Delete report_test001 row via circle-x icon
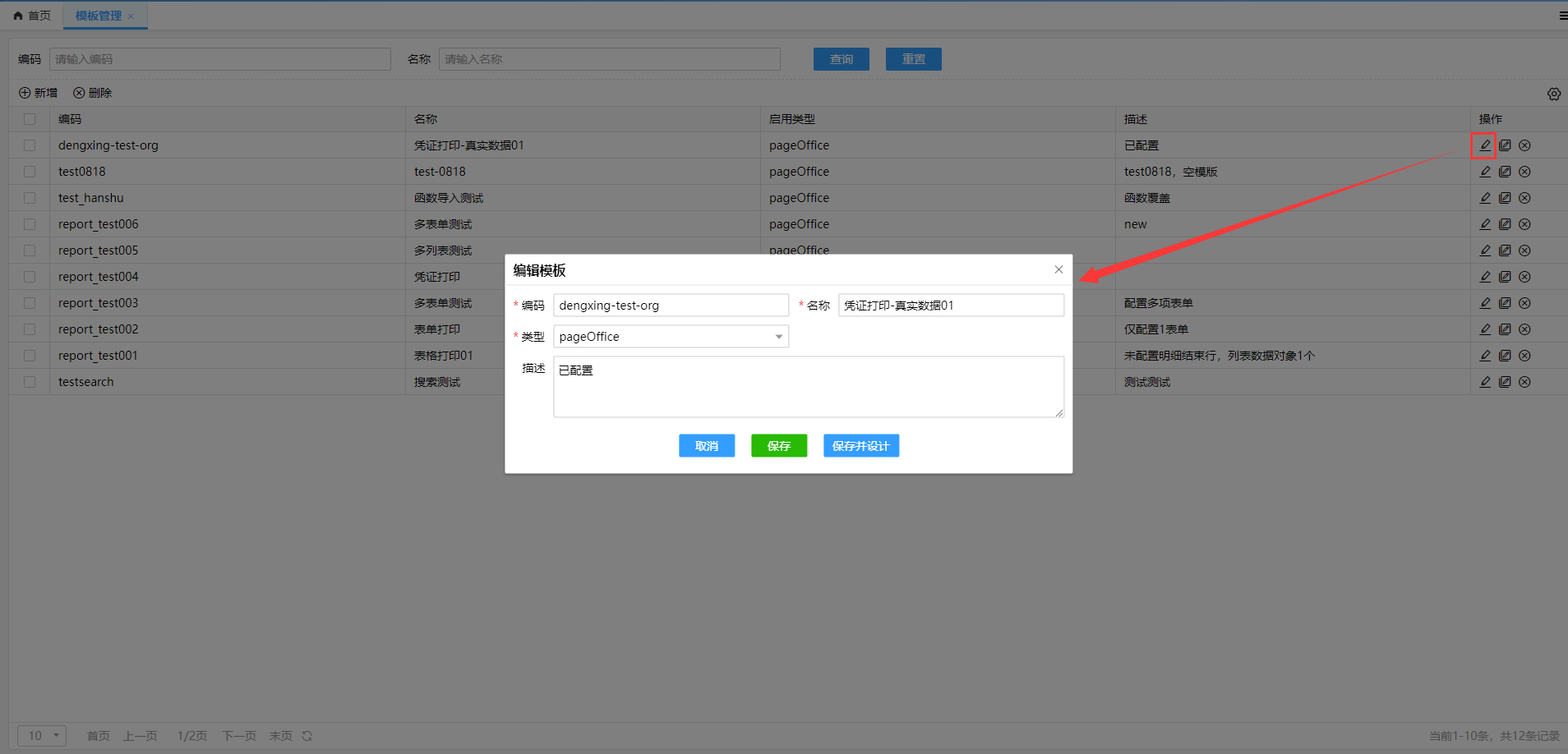Image resolution: width=1568 pixels, height=754 pixels. [x=1524, y=356]
